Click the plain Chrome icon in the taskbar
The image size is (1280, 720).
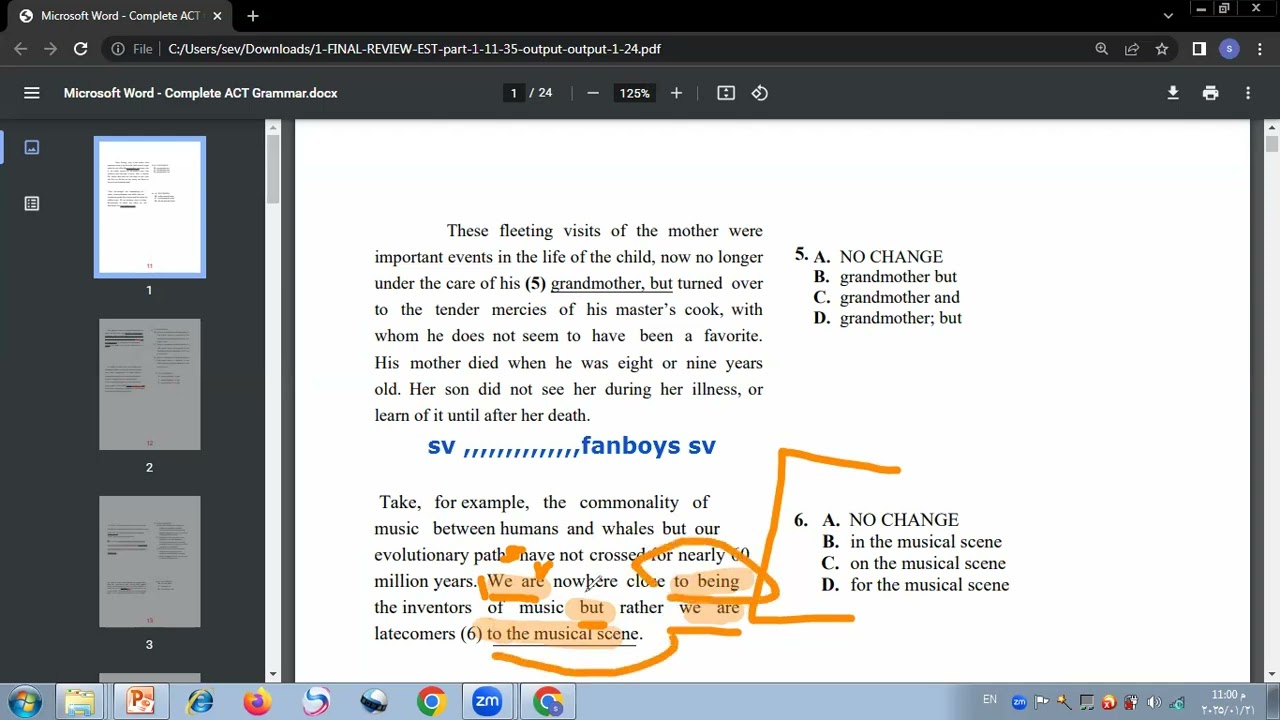coord(431,702)
